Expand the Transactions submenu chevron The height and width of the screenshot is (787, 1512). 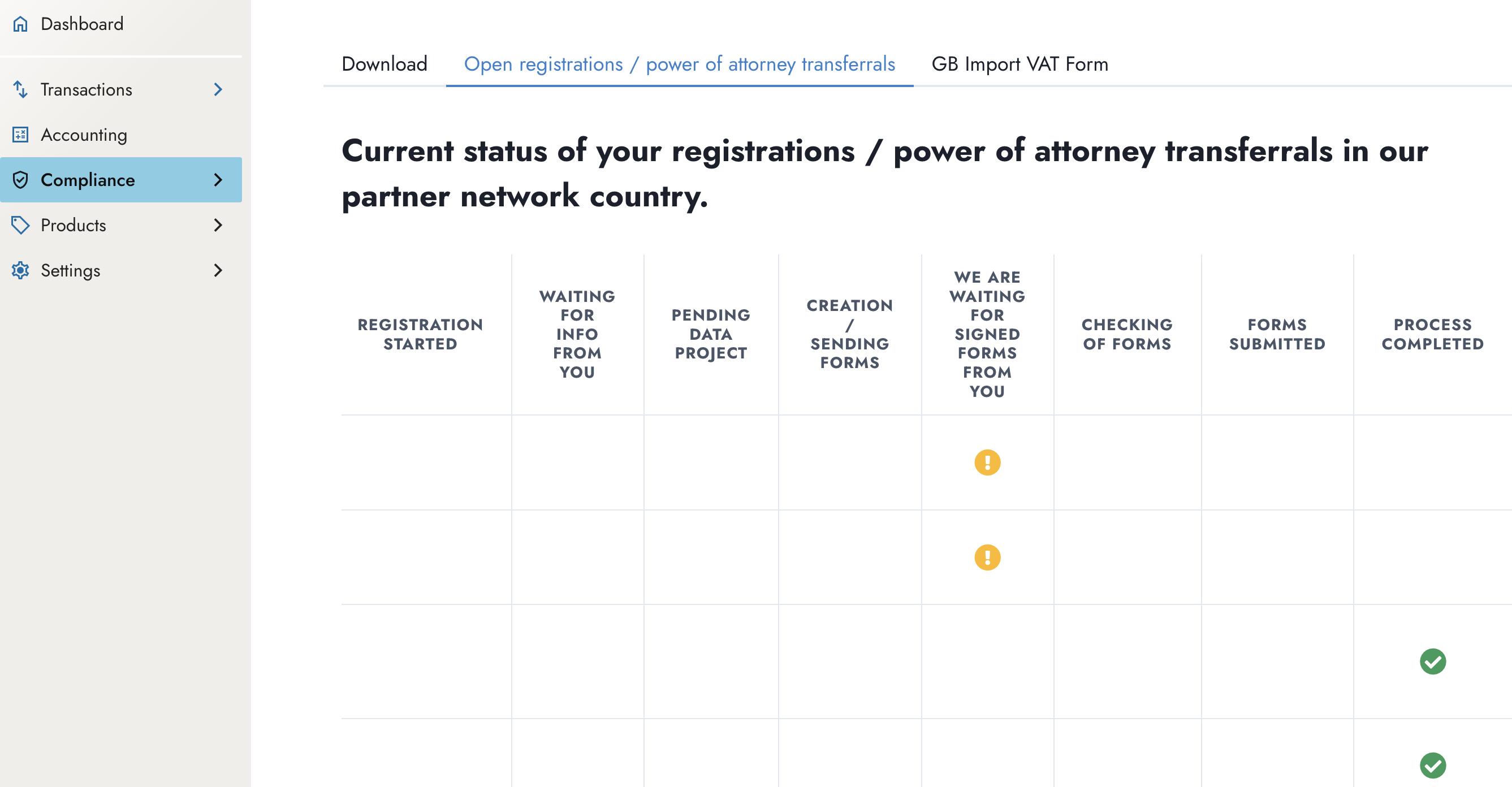pyautogui.click(x=218, y=90)
